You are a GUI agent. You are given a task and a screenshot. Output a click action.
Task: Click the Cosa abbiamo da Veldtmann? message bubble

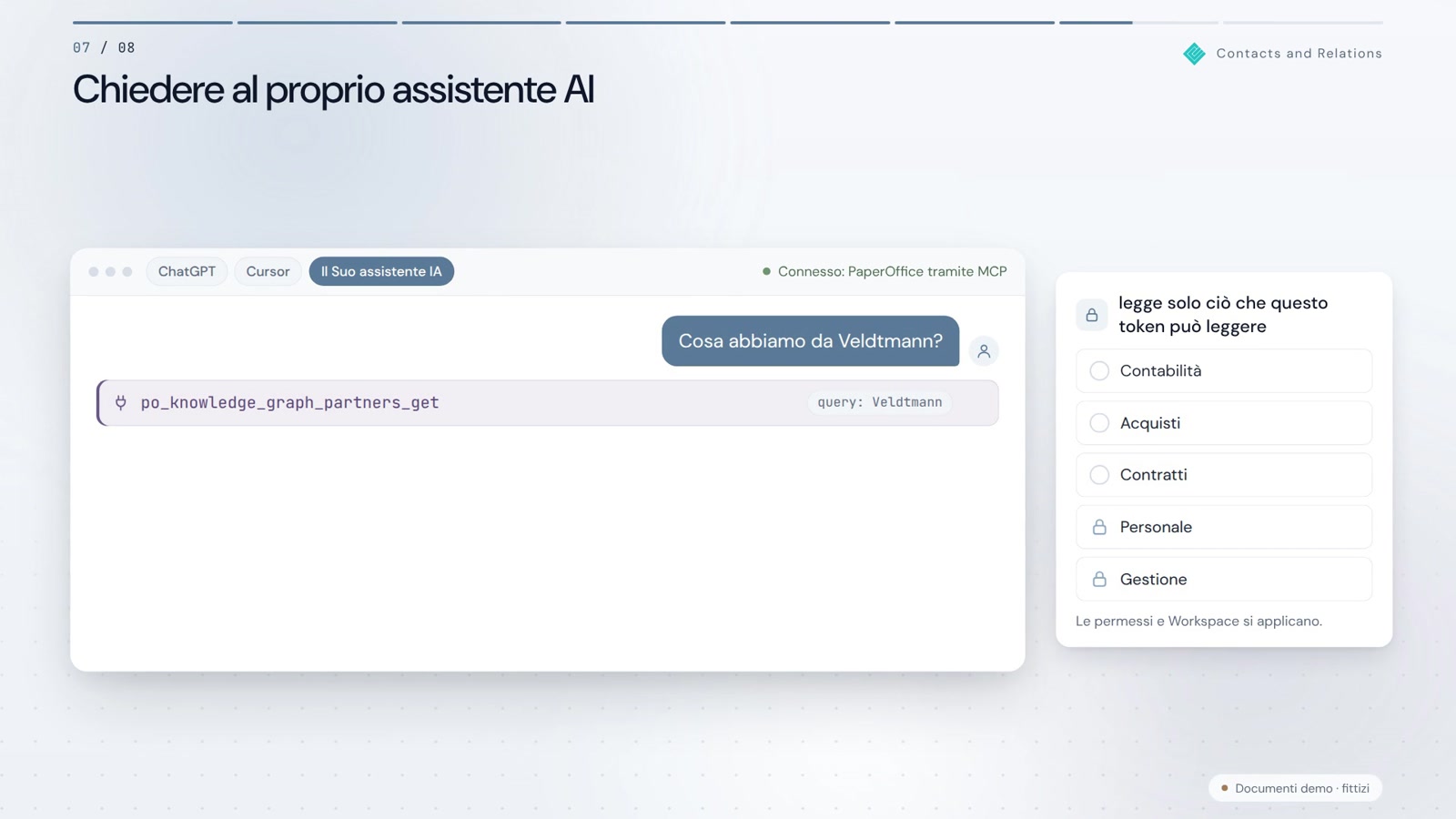tap(810, 341)
